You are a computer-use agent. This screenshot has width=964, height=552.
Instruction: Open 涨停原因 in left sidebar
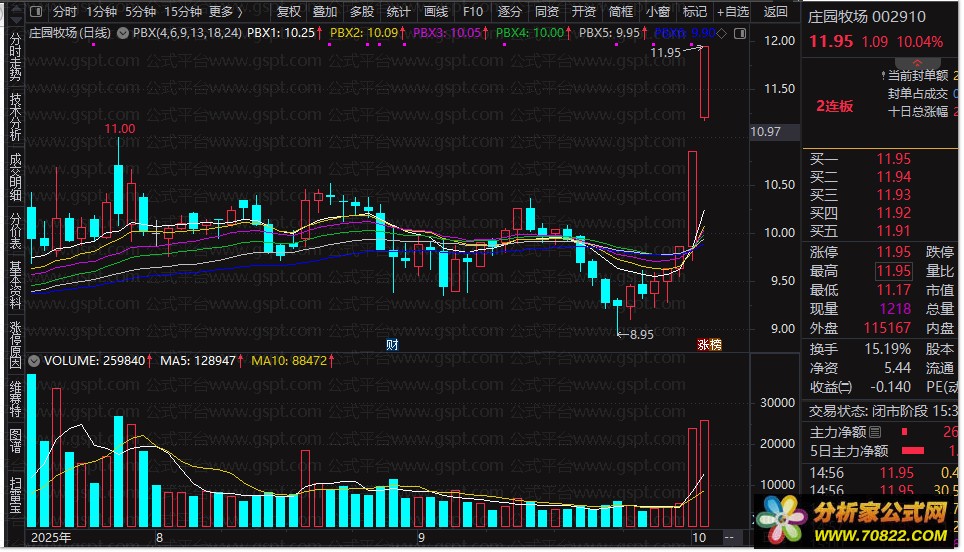(x=15, y=345)
